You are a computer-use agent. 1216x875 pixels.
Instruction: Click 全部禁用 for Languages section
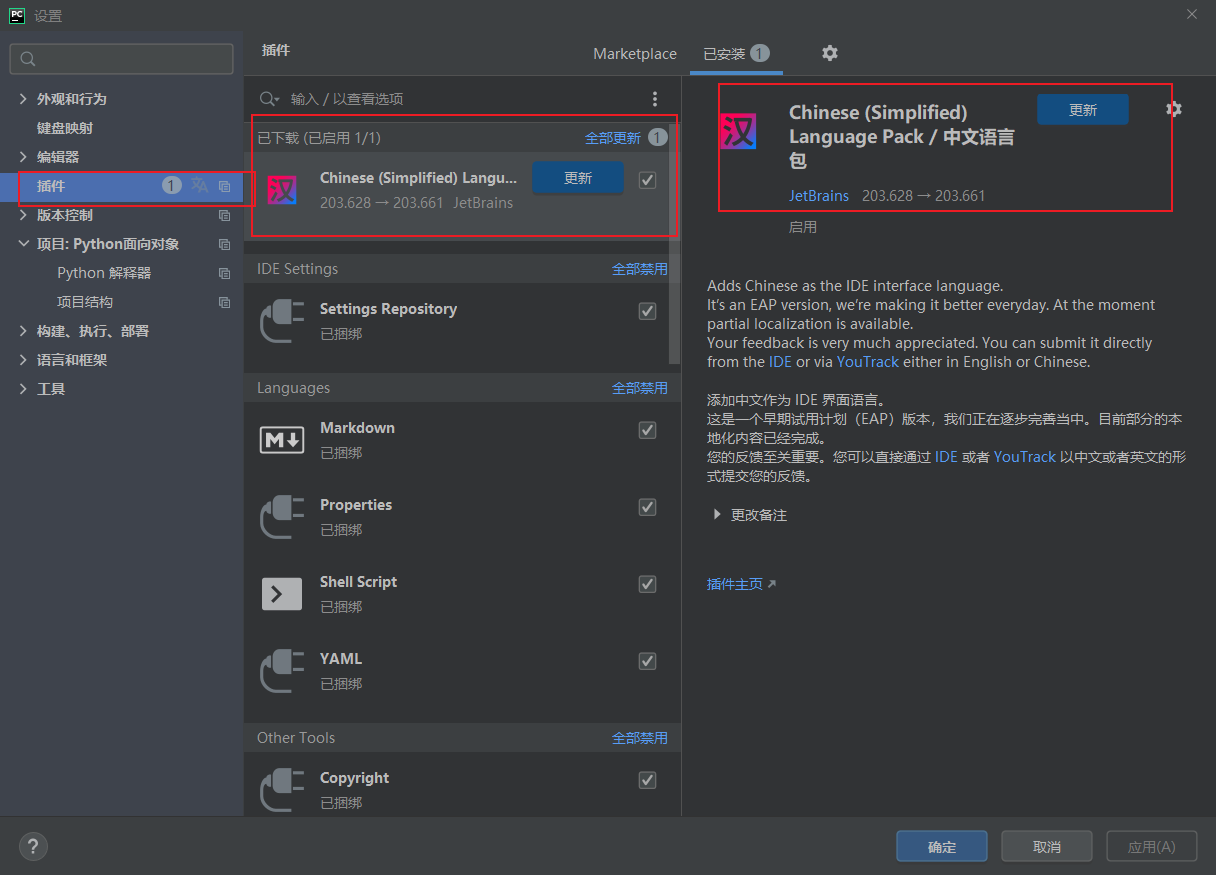click(640, 388)
